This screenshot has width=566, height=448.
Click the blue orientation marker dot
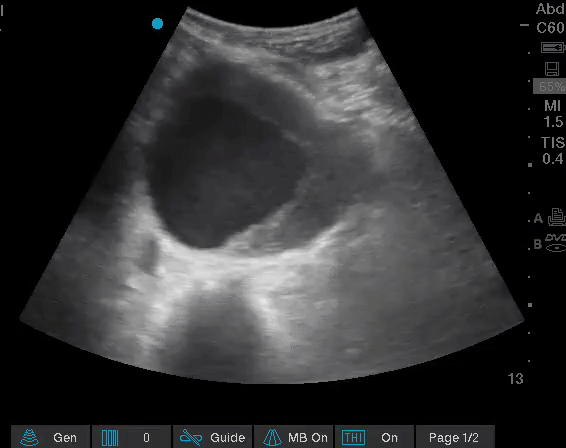click(x=157, y=24)
